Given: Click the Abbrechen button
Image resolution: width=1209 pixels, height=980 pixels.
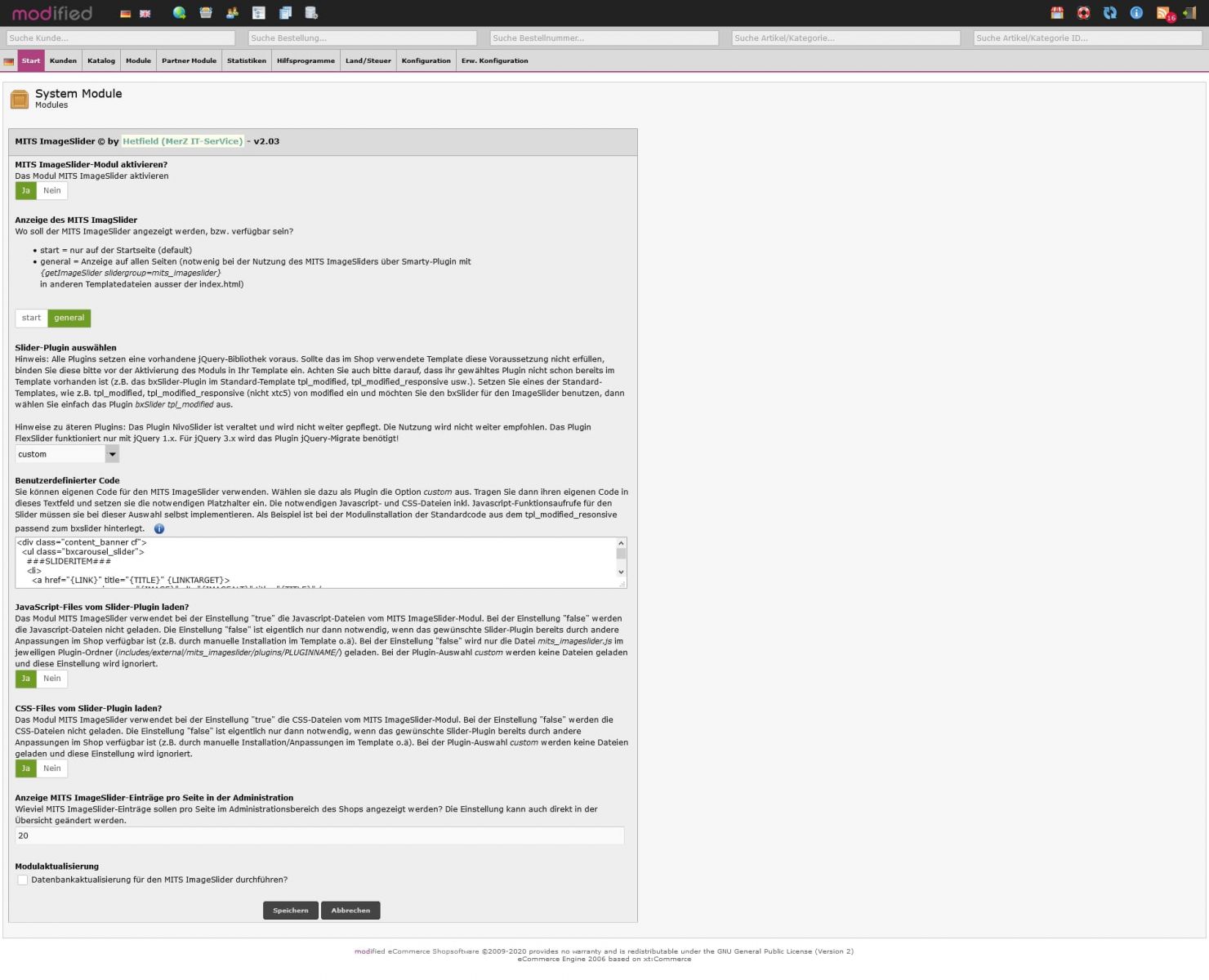Looking at the screenshot, I should (350, 911).
